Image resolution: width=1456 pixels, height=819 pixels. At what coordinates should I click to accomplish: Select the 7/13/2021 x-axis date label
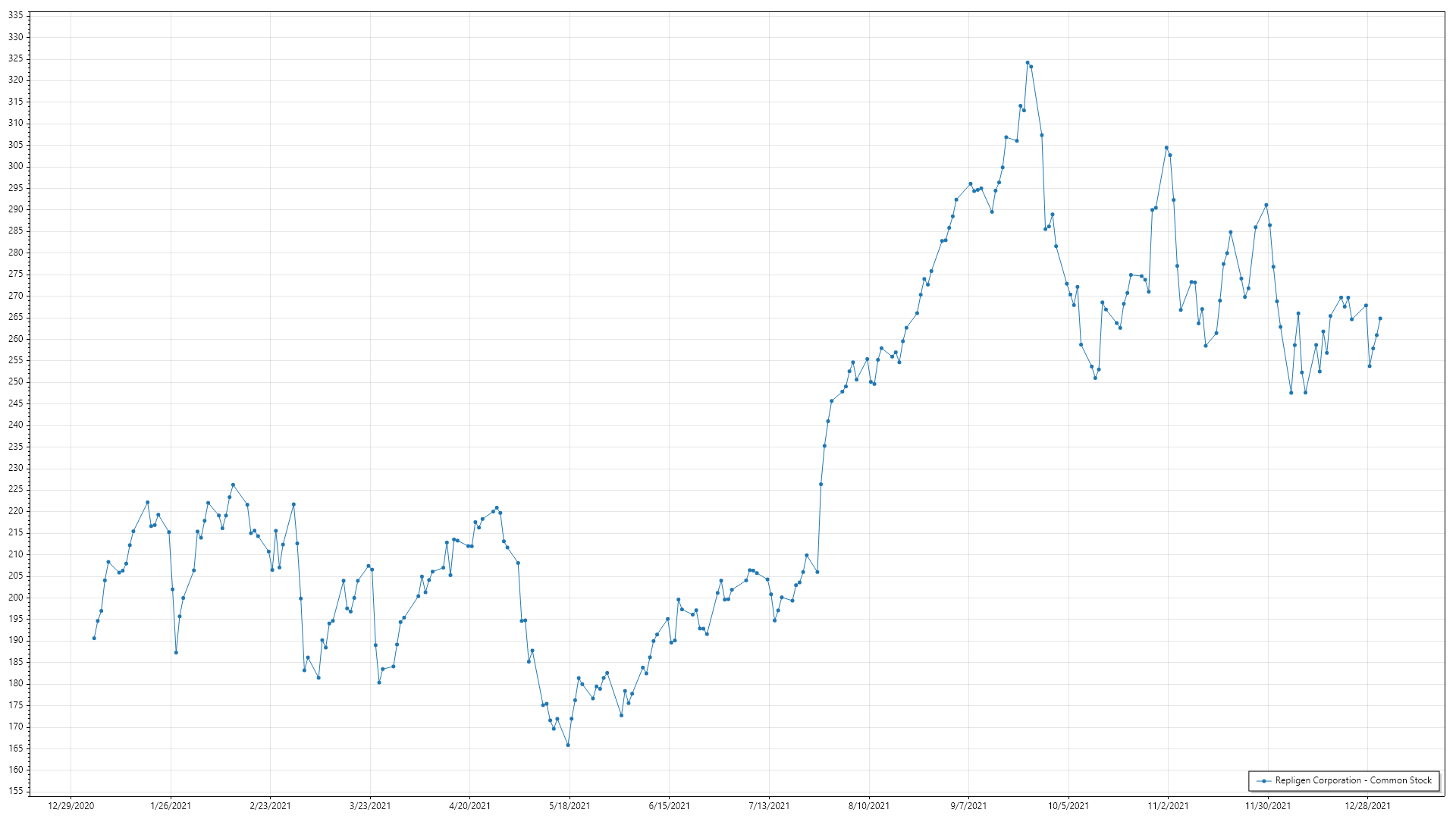click(769, 806)
